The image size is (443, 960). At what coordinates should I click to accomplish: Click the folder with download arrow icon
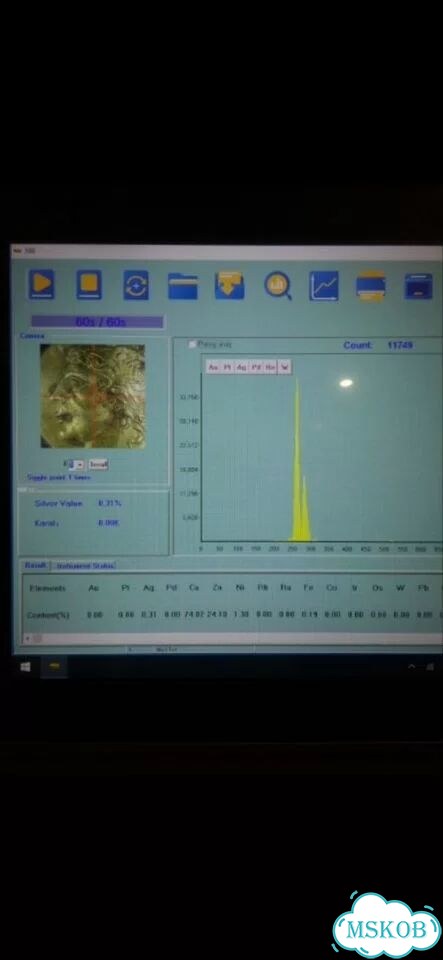[229, 286]
